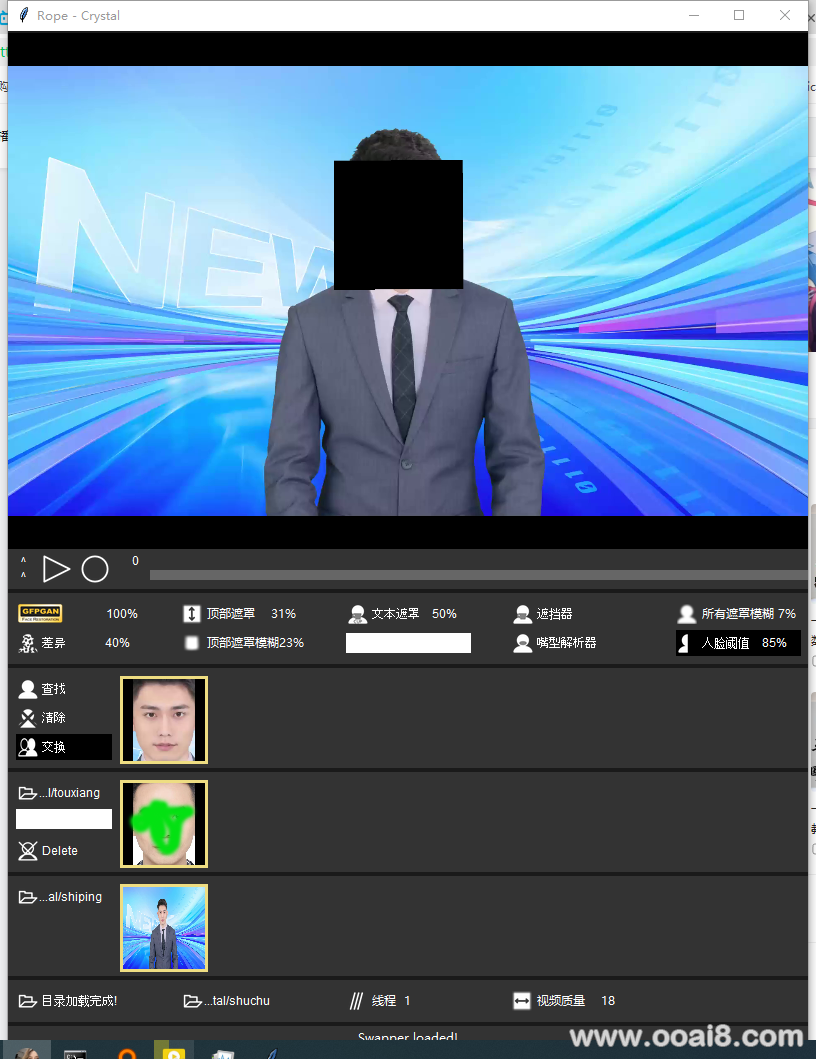This screenshot has height=1059, width=816.
Task: Toggle the 差异 (difference) icon
Action: tap(28, 643)
